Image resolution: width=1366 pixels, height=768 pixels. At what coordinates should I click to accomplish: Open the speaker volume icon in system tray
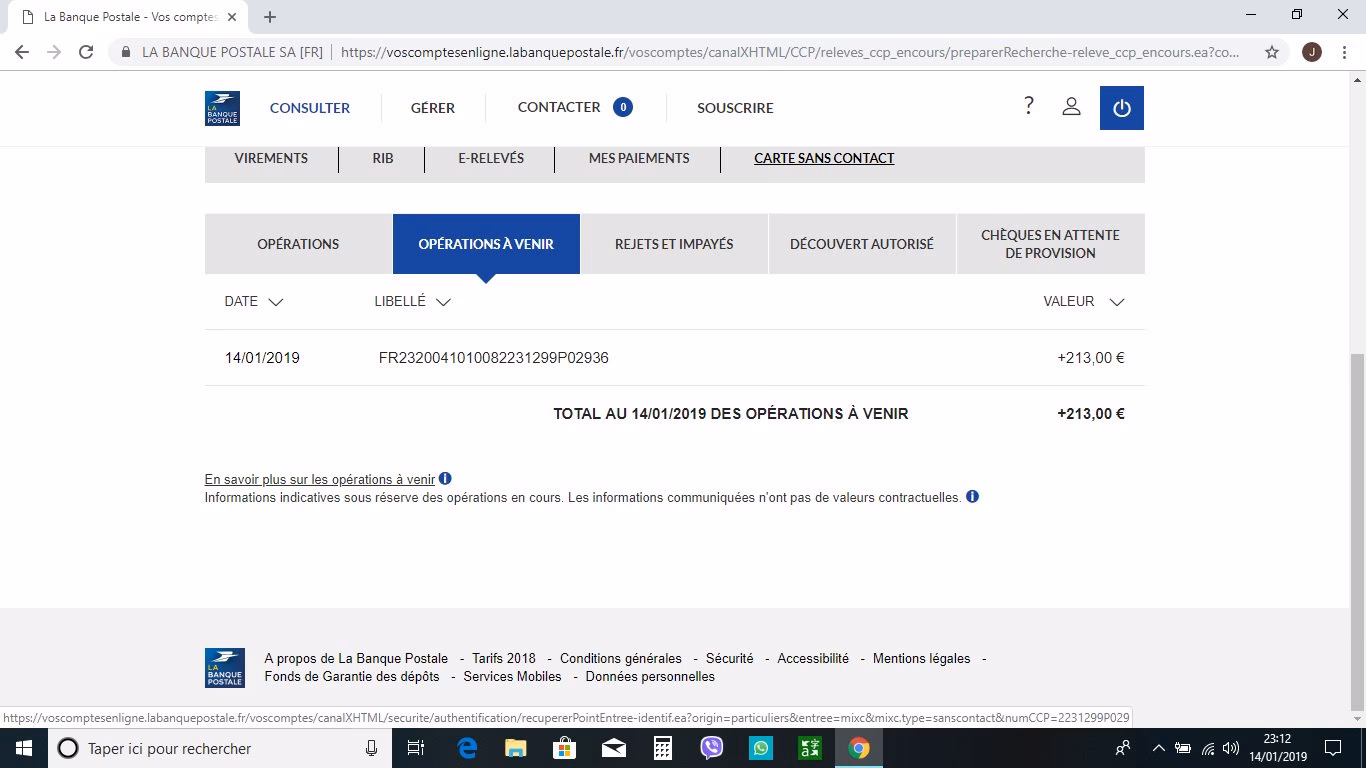tap(1229, 748)
